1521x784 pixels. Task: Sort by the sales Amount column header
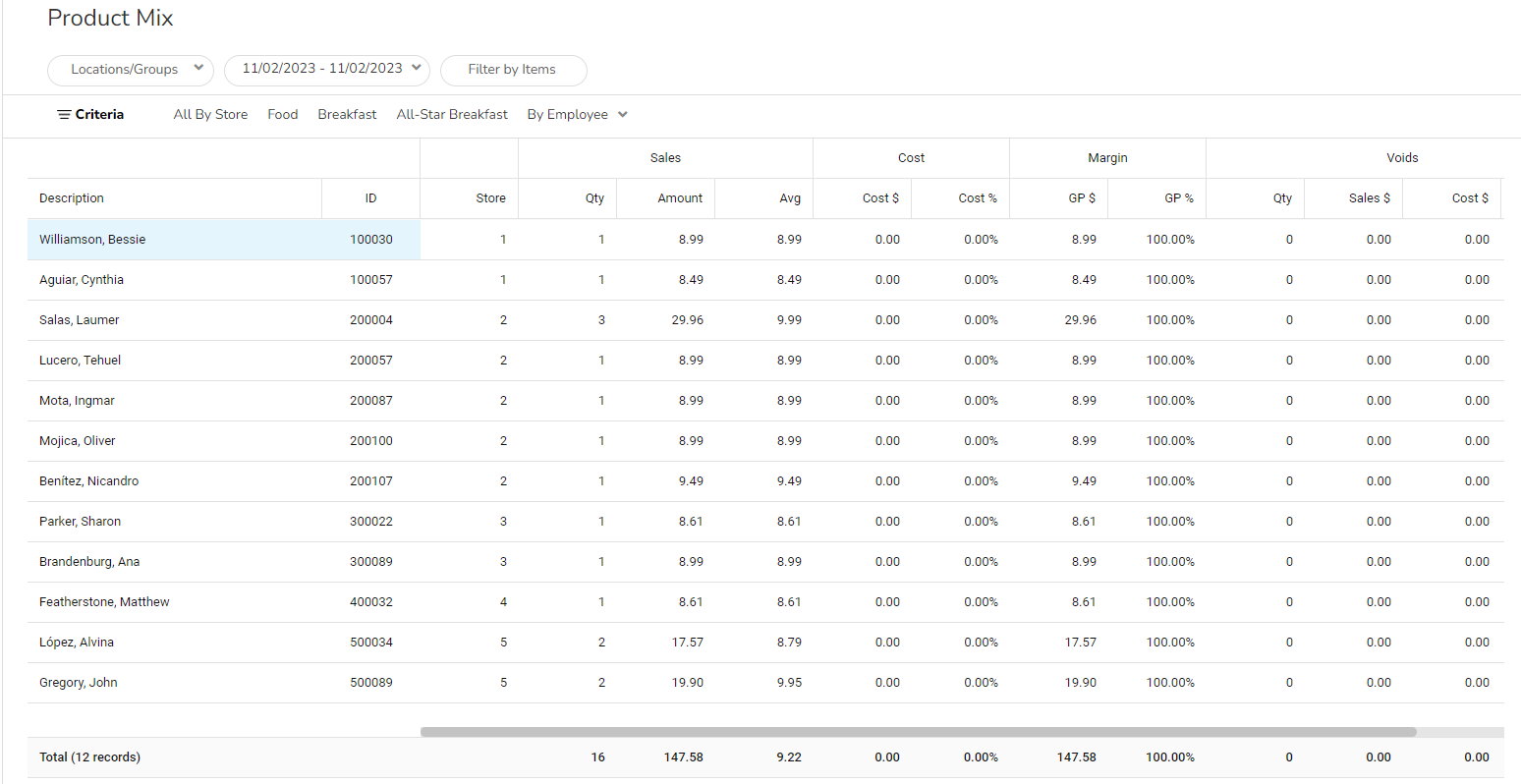pyautogui.click(x=680, y=198)
